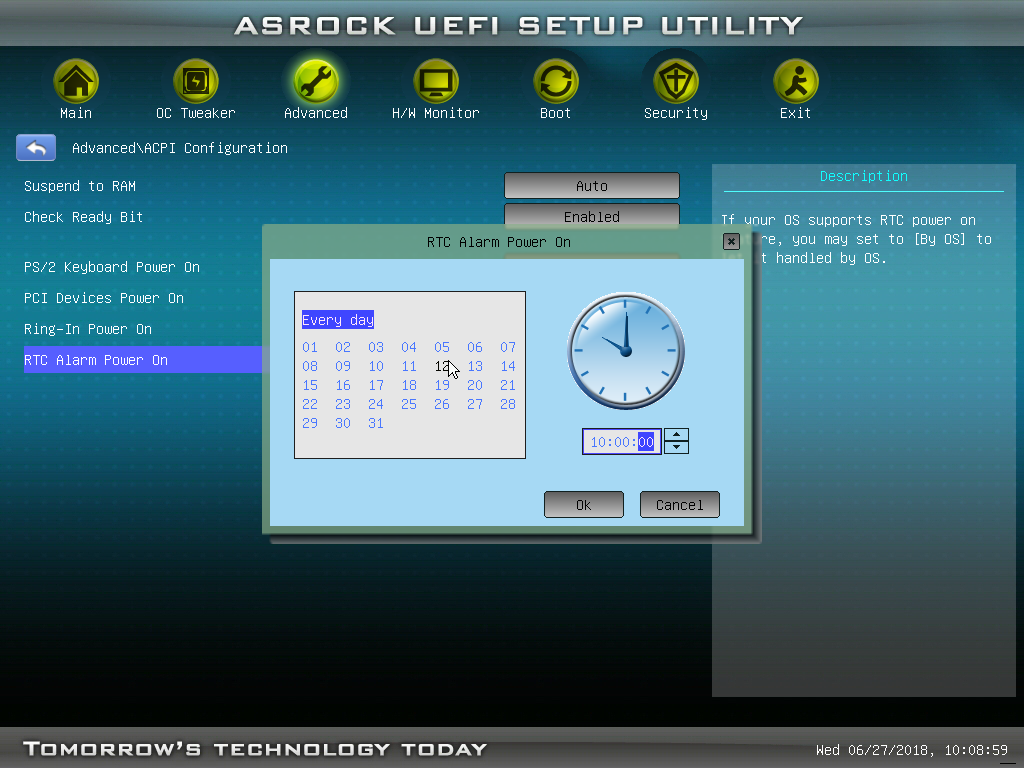The width and height of the screenshot is (1024, 768).
Task: Decrease time with the down stepper arrow
Action: 676,447
